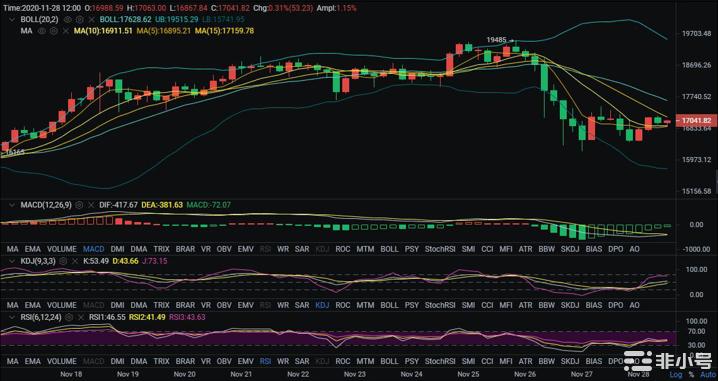
Task: Click the 'DIF:-417.67' value
Action: (x=119, y=205)
